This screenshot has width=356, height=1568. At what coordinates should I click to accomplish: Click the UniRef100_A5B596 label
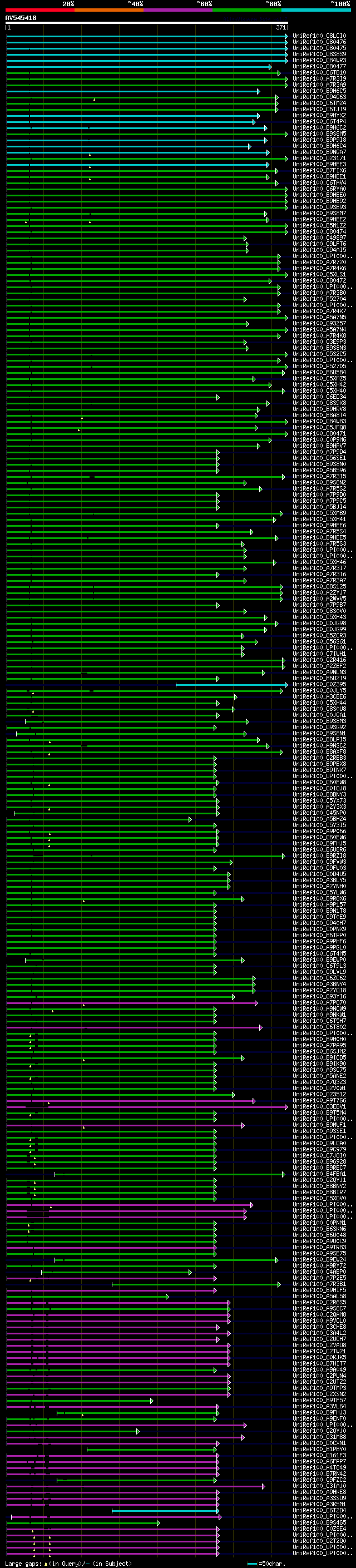click(319, 470)
